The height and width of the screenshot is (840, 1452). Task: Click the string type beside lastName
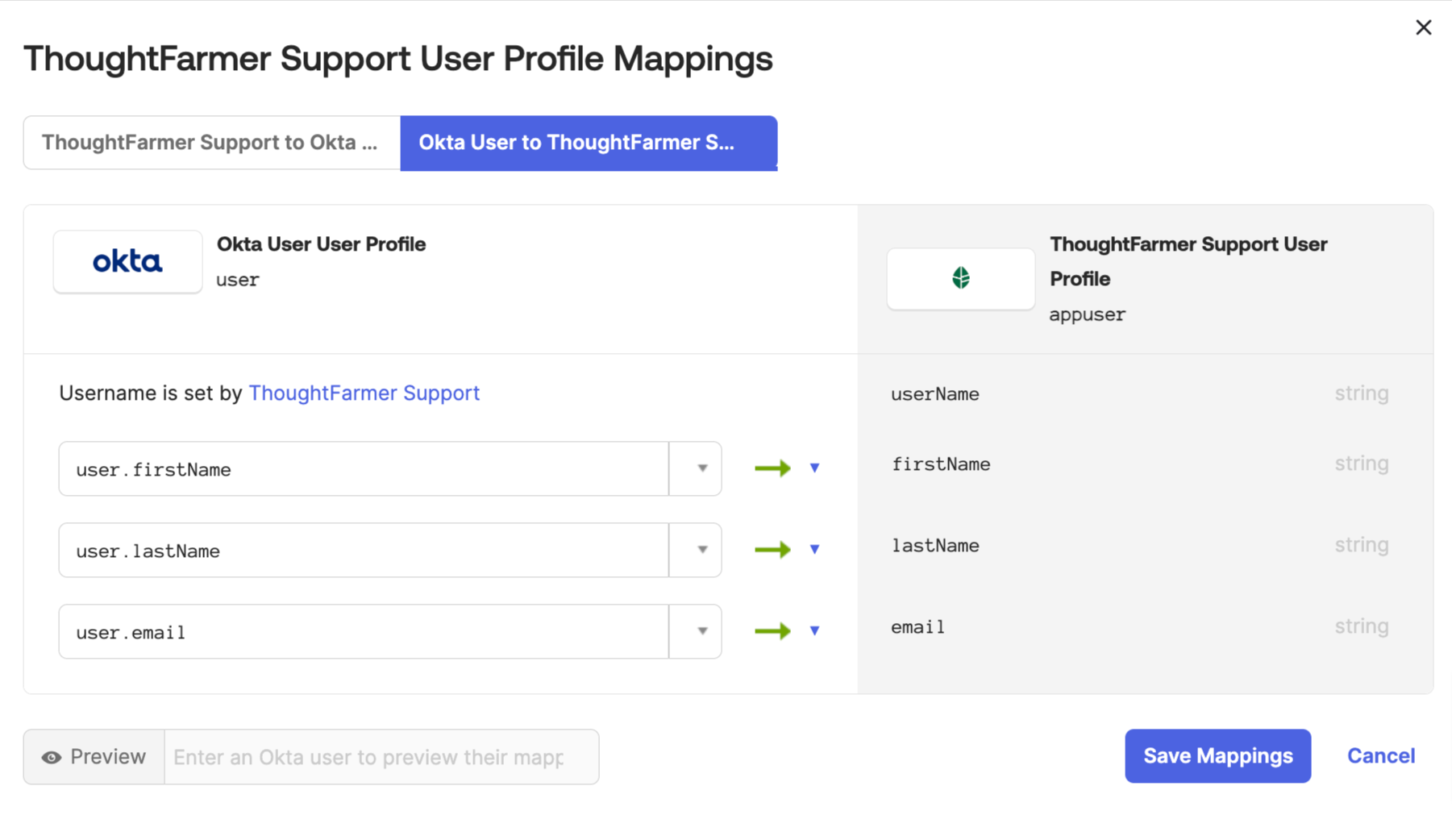point(1362,545)
